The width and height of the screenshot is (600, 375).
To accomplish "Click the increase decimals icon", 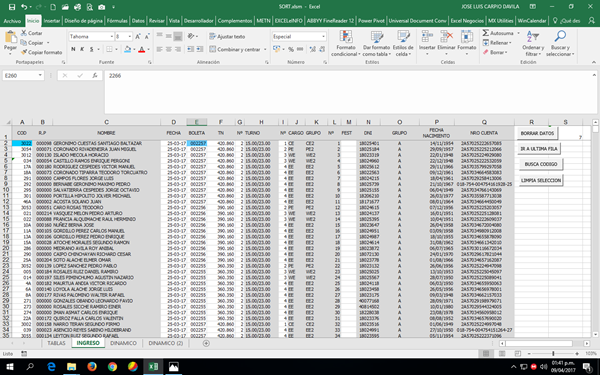I will [313, 49].
